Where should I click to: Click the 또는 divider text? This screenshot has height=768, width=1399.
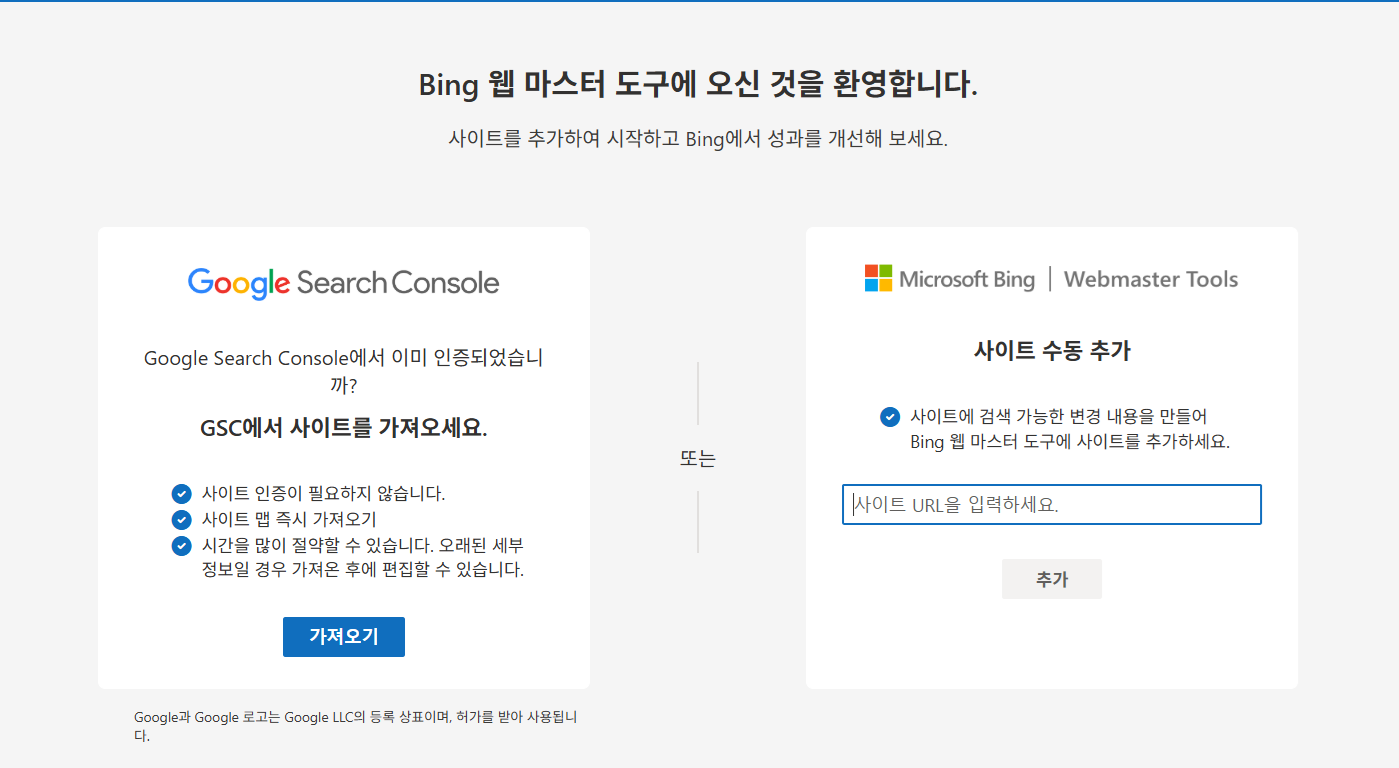[698, 457]
